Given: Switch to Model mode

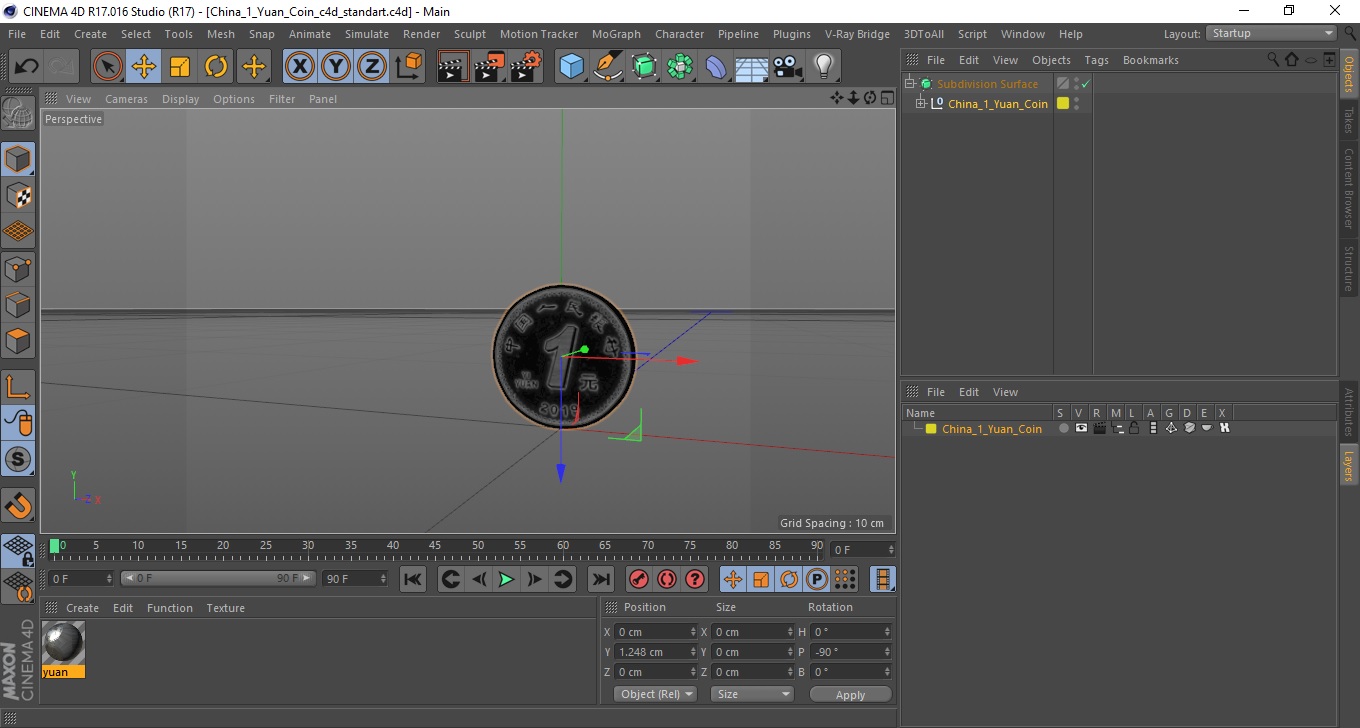Looking at the screenshot, I should tap(19, 159).
